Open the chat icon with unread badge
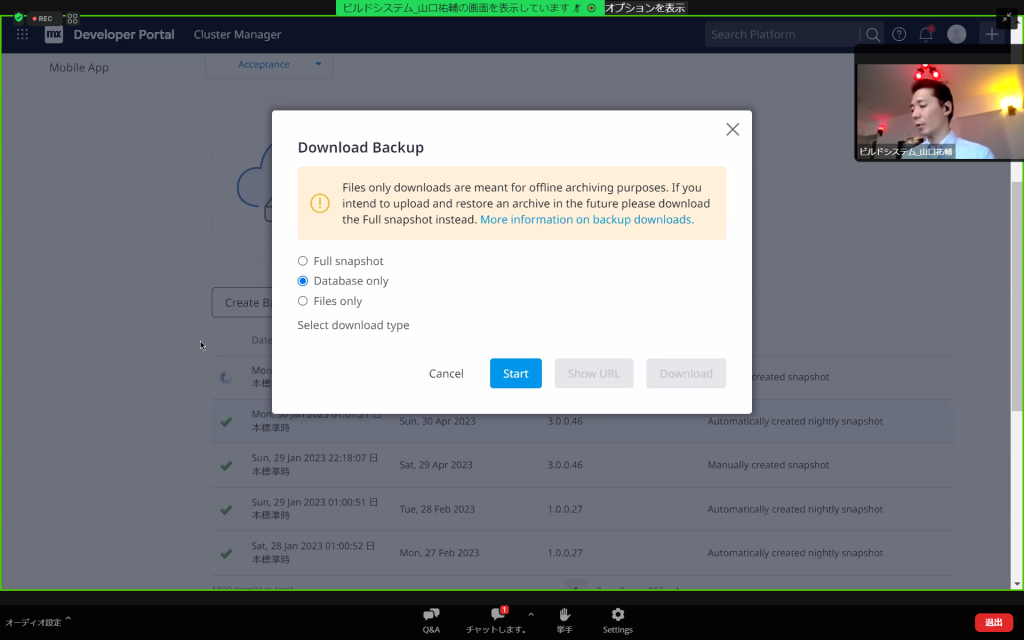Image resolution: width=1024 pixels, height=640 pixels. 497,615
